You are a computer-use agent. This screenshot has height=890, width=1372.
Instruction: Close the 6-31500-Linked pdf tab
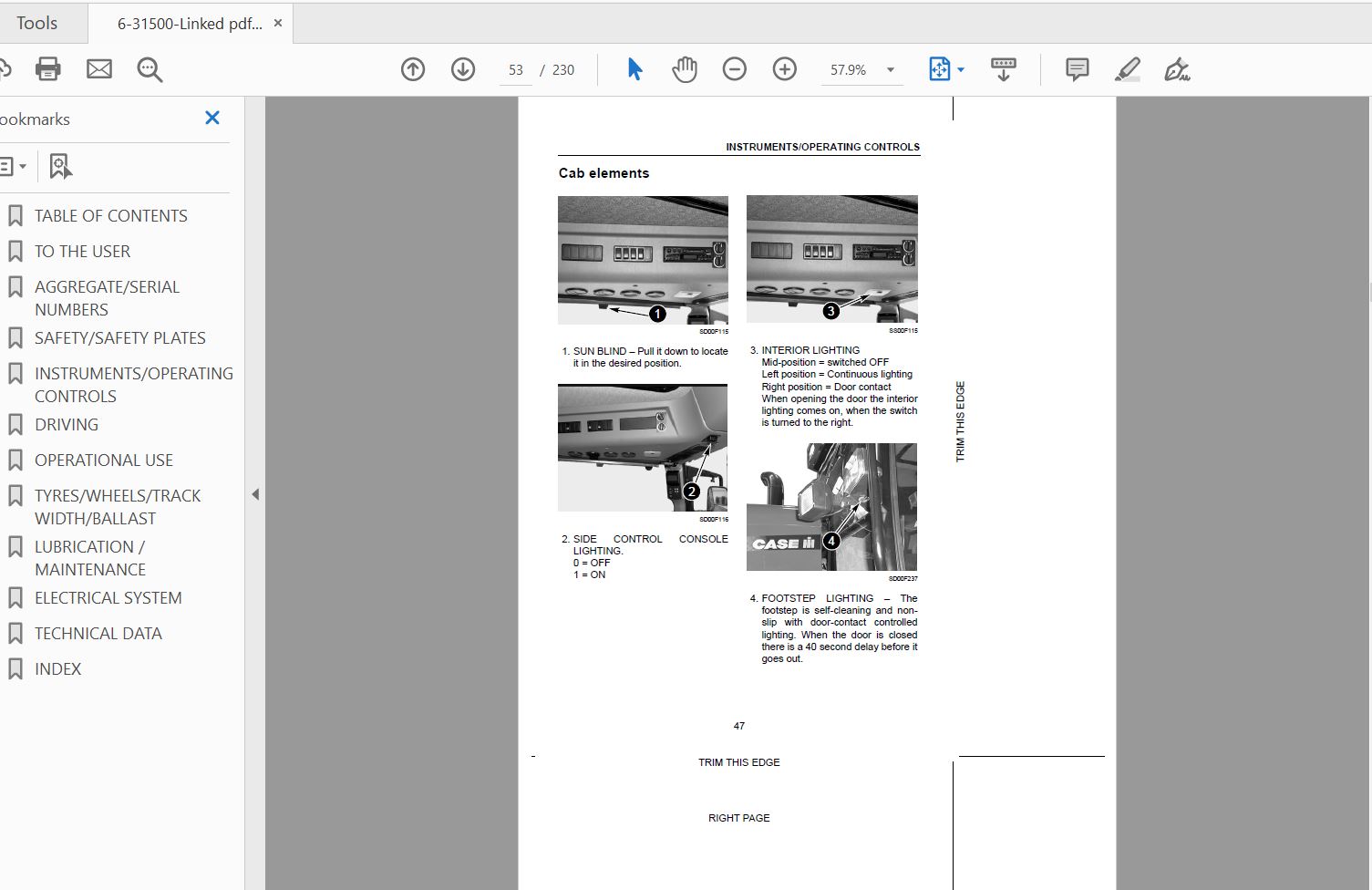click(278, 23)
